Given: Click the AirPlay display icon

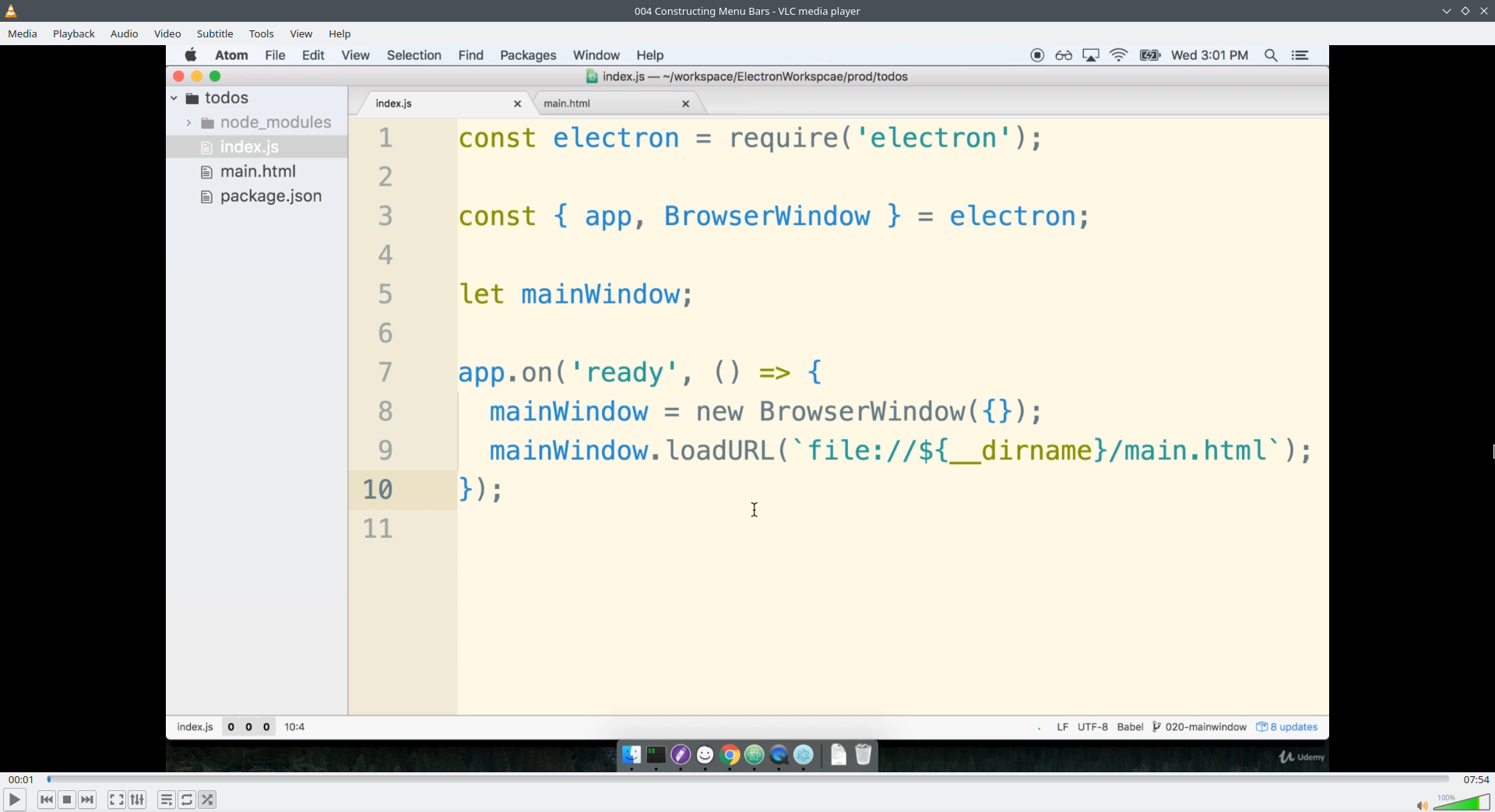Looking at the screenshot, I should 1091,55.
